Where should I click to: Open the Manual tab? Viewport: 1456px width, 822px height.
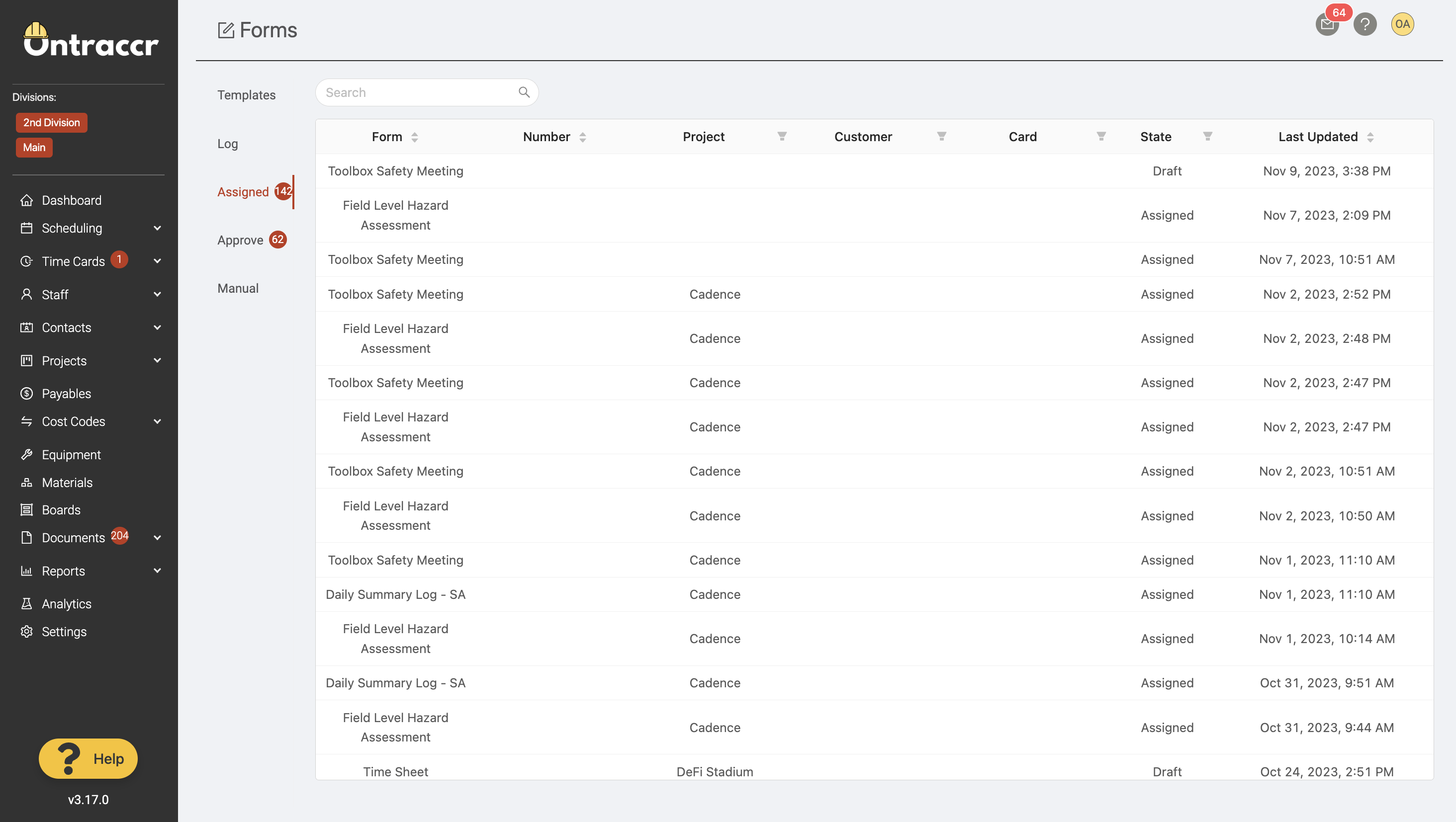238,288
